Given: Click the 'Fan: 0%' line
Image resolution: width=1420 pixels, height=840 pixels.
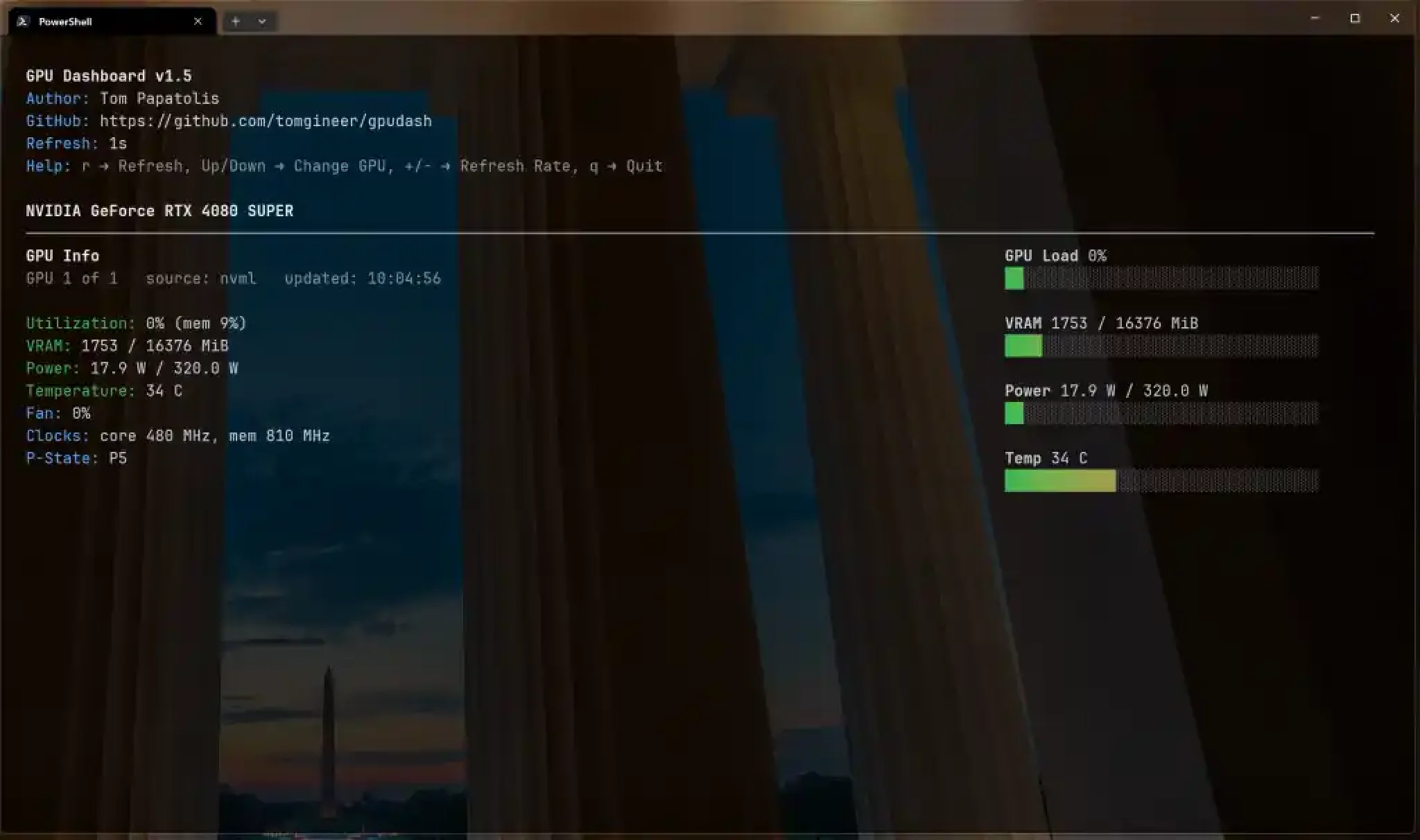Looking at the screenshot, I should pos(58,413).
